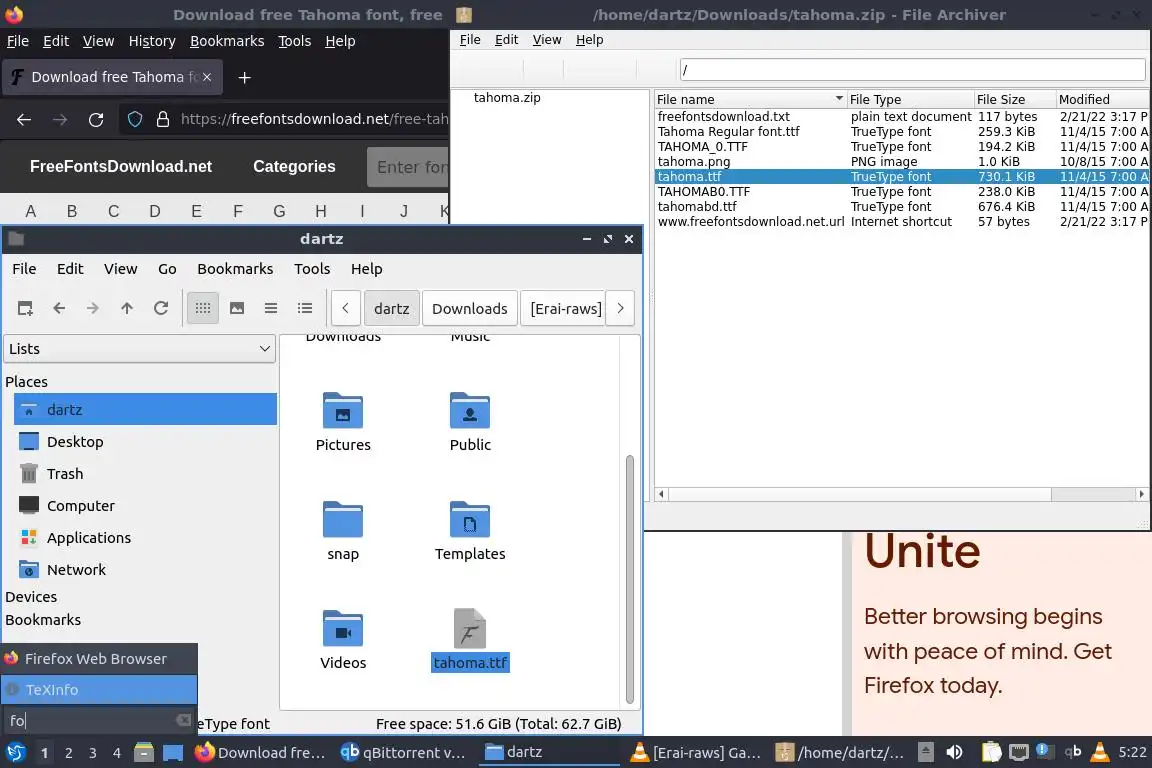Select the Templates folder icon
The height and width of the screenshot is (768, 1152).
point(470,520)
